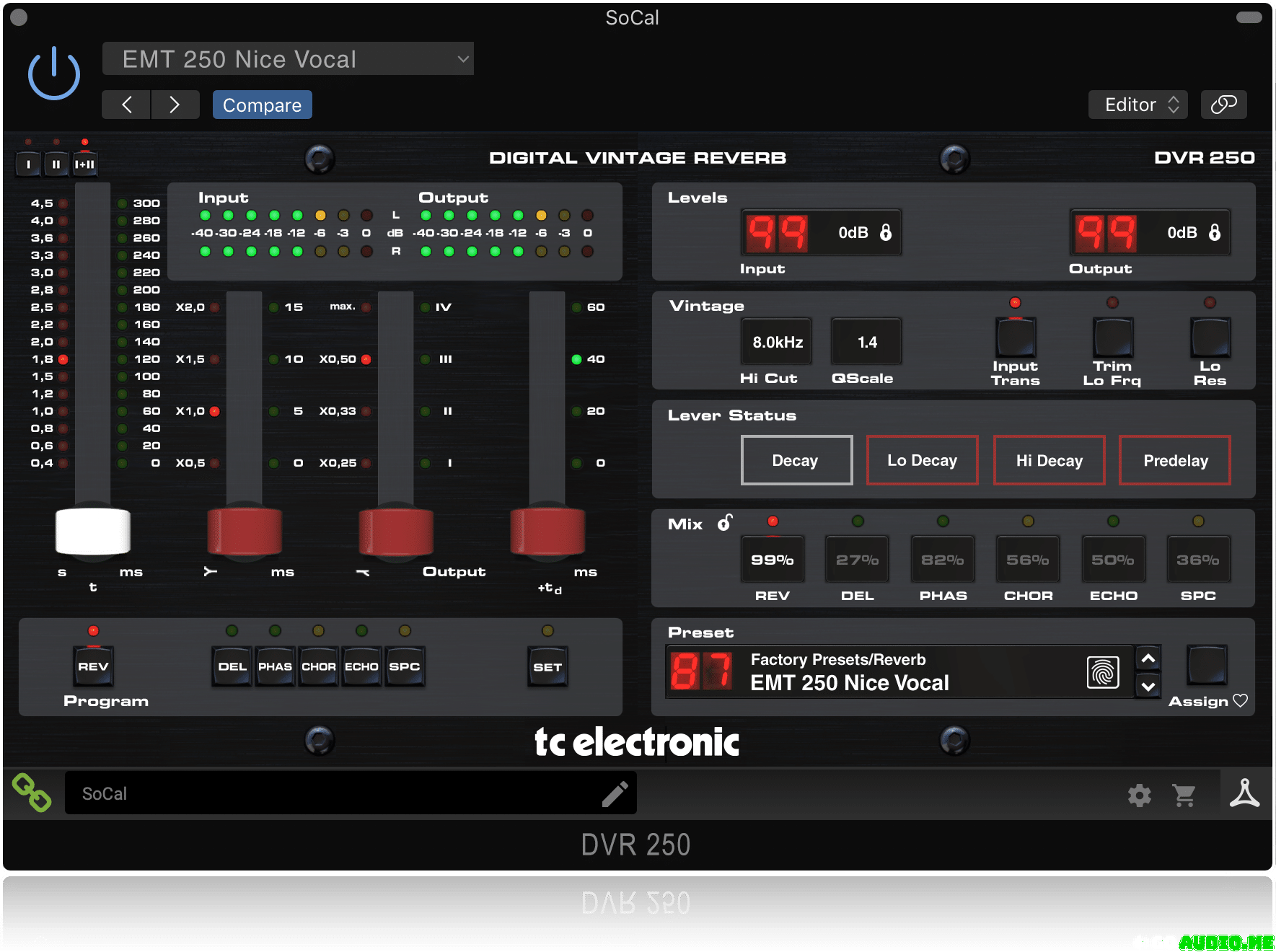Image resolution: width=1276 pixels, height=952 pixels.
Task: Go to next preset with right arrow
Action: point(175,105)
